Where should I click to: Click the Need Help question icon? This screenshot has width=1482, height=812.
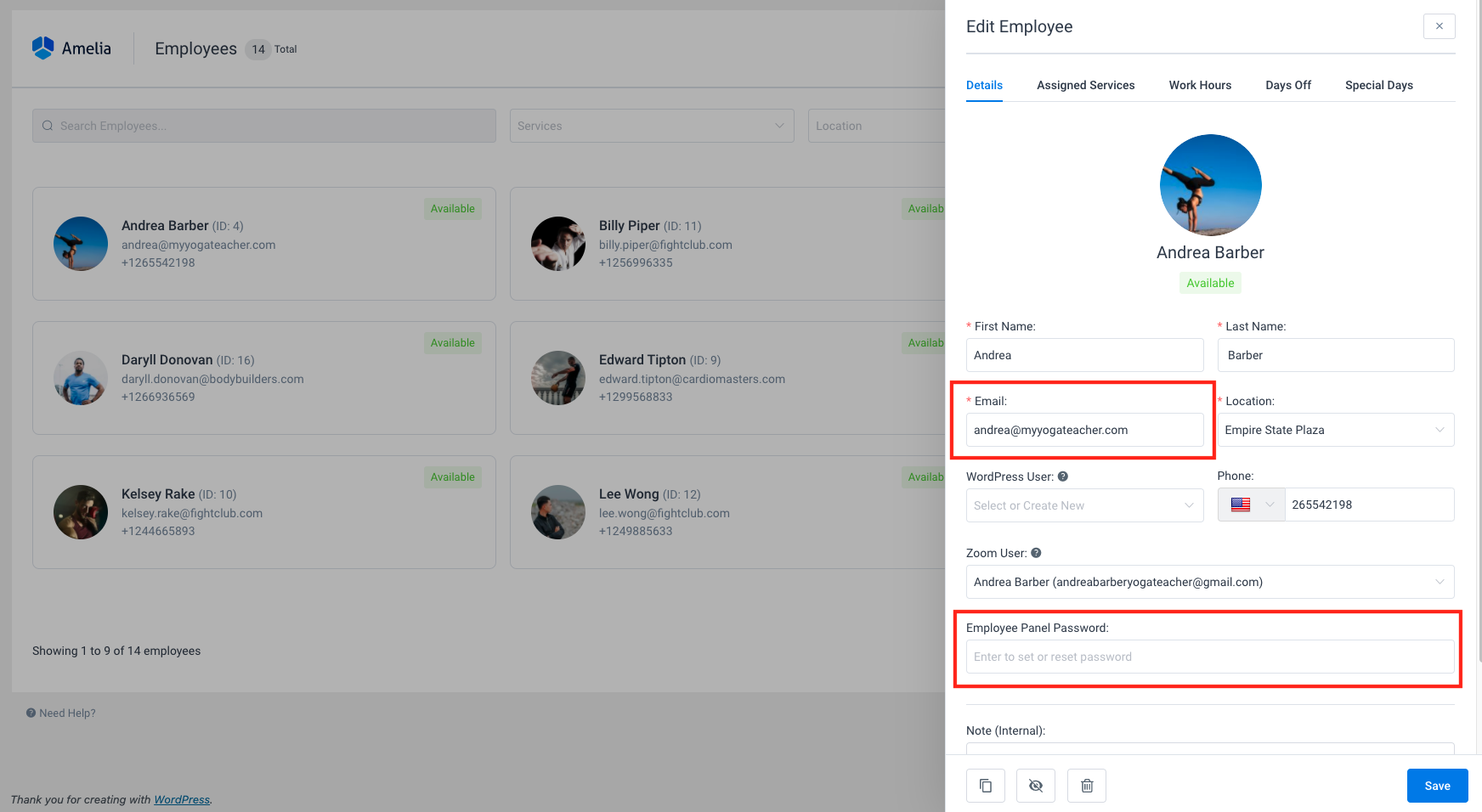coord(30,713)
